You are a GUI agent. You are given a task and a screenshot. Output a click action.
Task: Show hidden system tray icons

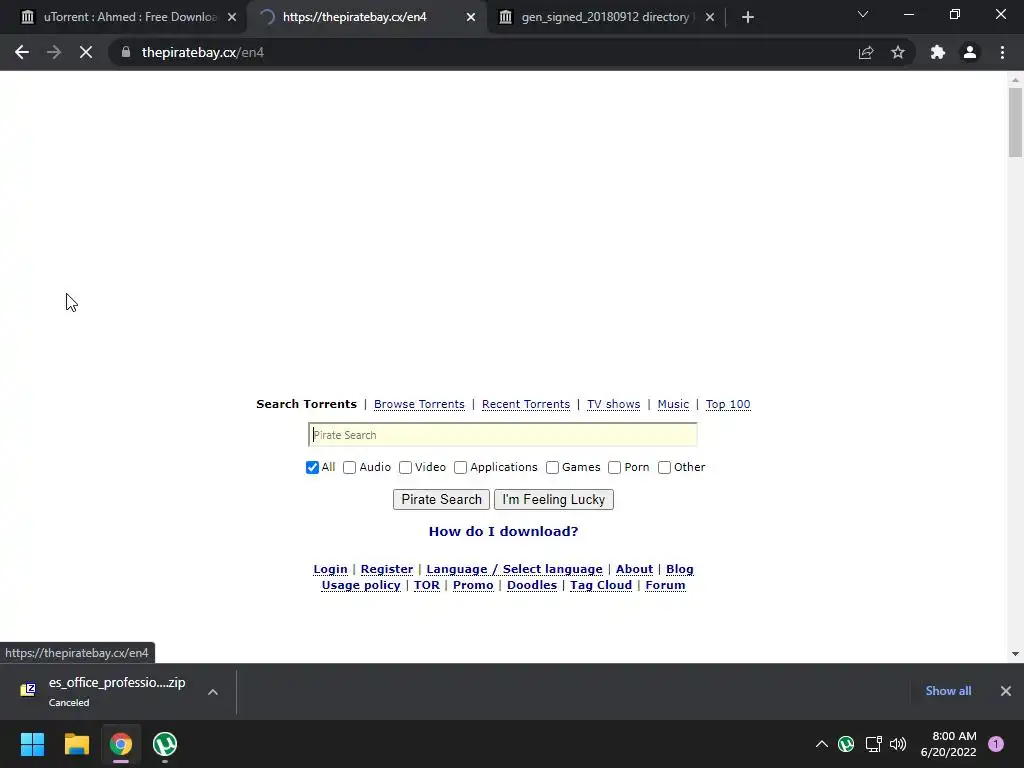[x=822, y=744]
